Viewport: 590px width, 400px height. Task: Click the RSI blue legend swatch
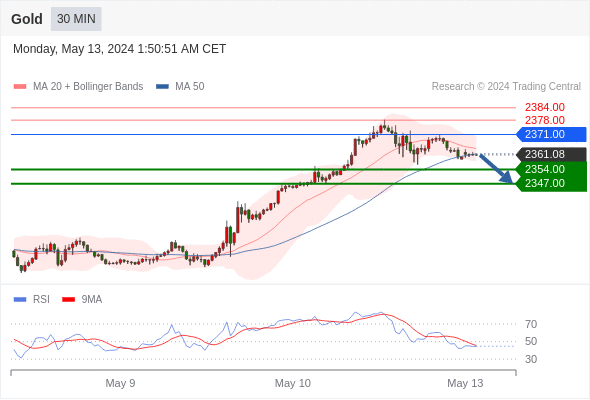[x=20, y=300]
